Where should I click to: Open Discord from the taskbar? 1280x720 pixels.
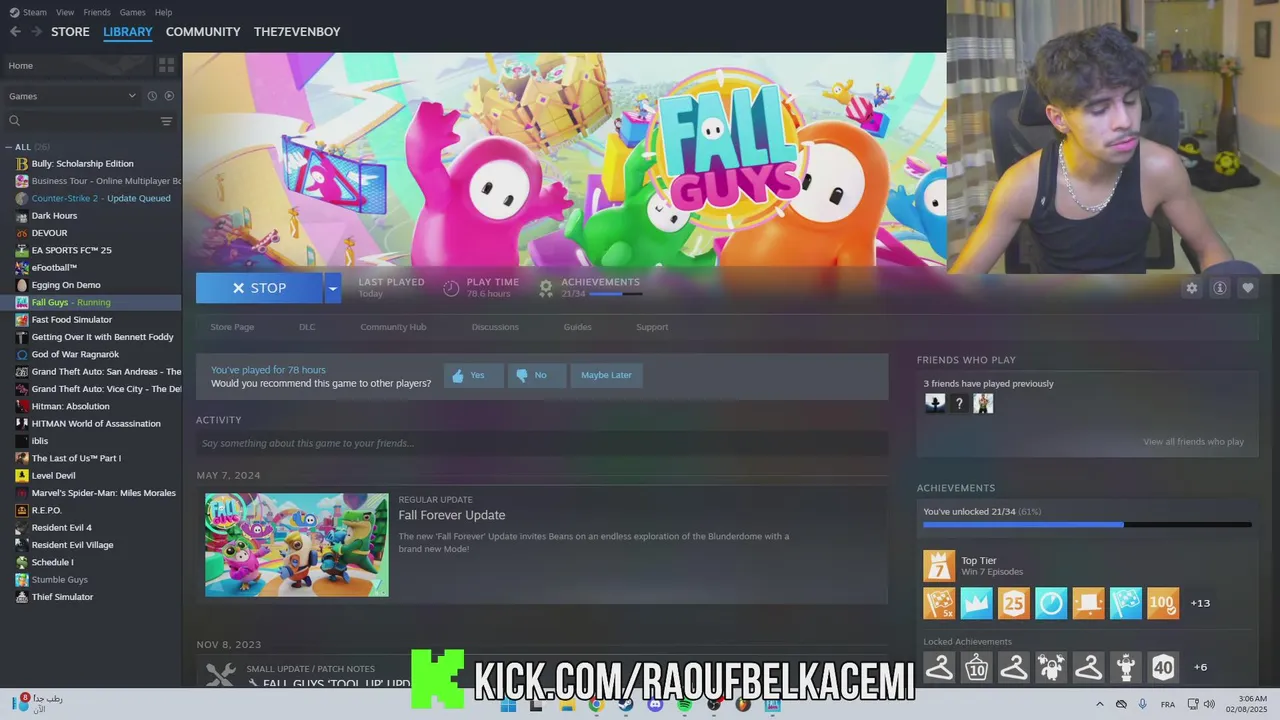point(655,705)
